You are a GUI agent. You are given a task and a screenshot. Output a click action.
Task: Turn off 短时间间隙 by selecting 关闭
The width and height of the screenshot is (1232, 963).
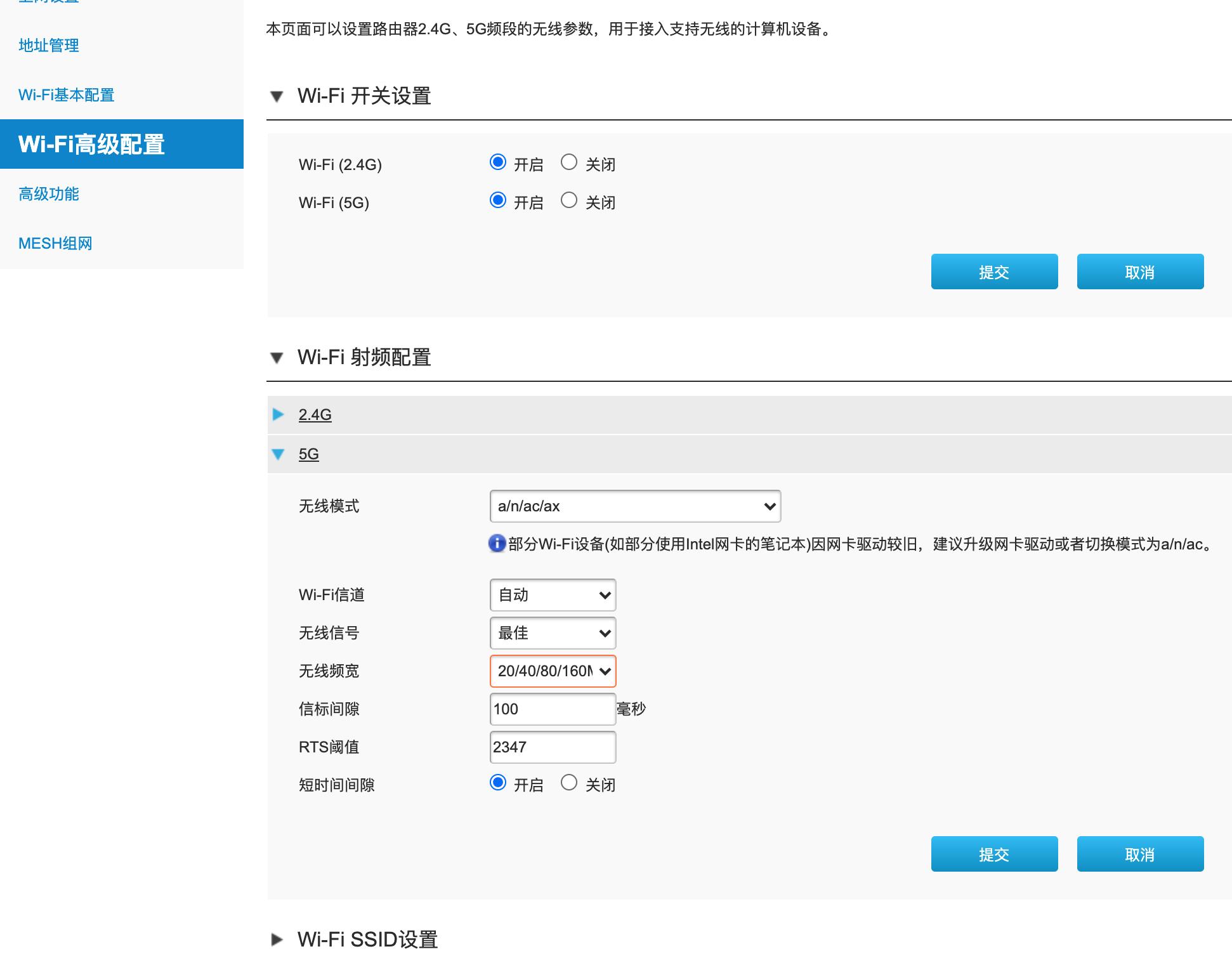click(569, 783)
